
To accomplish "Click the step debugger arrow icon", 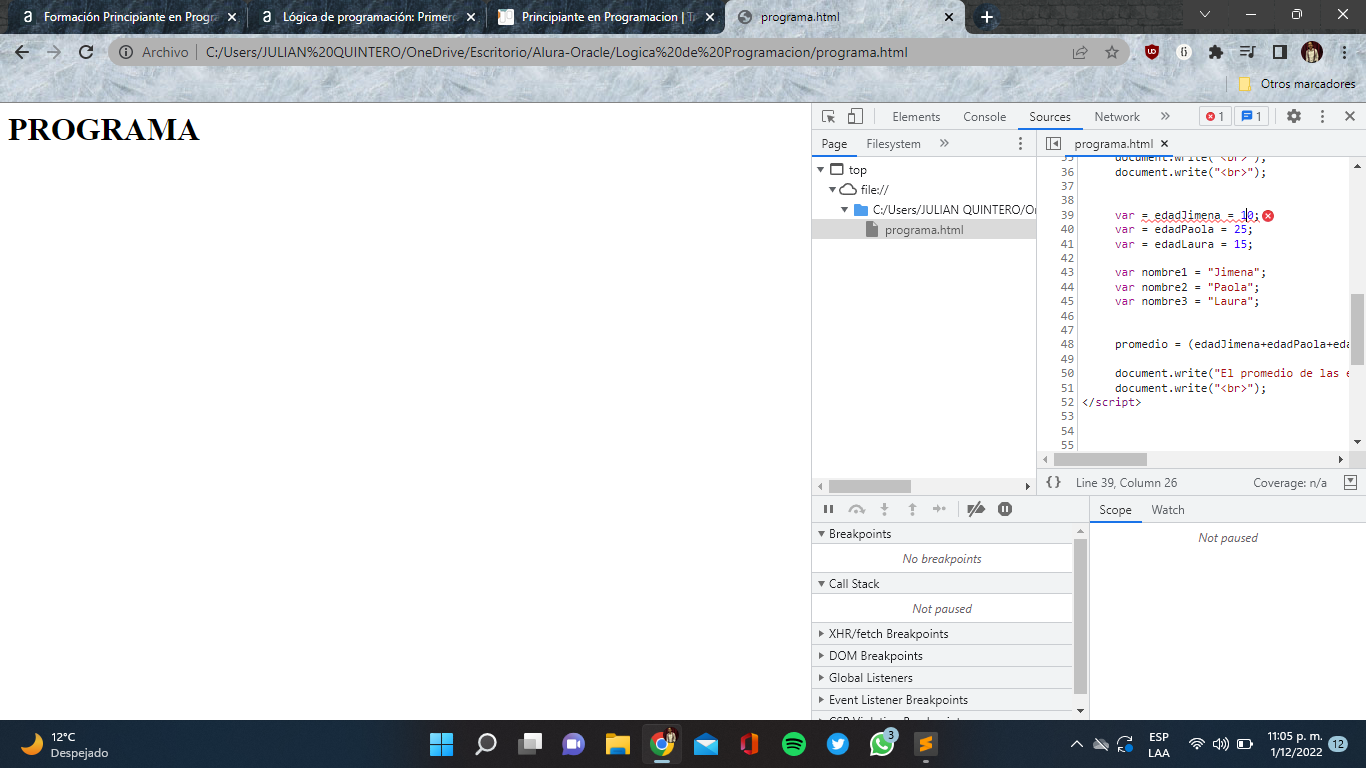I will pos(939,509).
